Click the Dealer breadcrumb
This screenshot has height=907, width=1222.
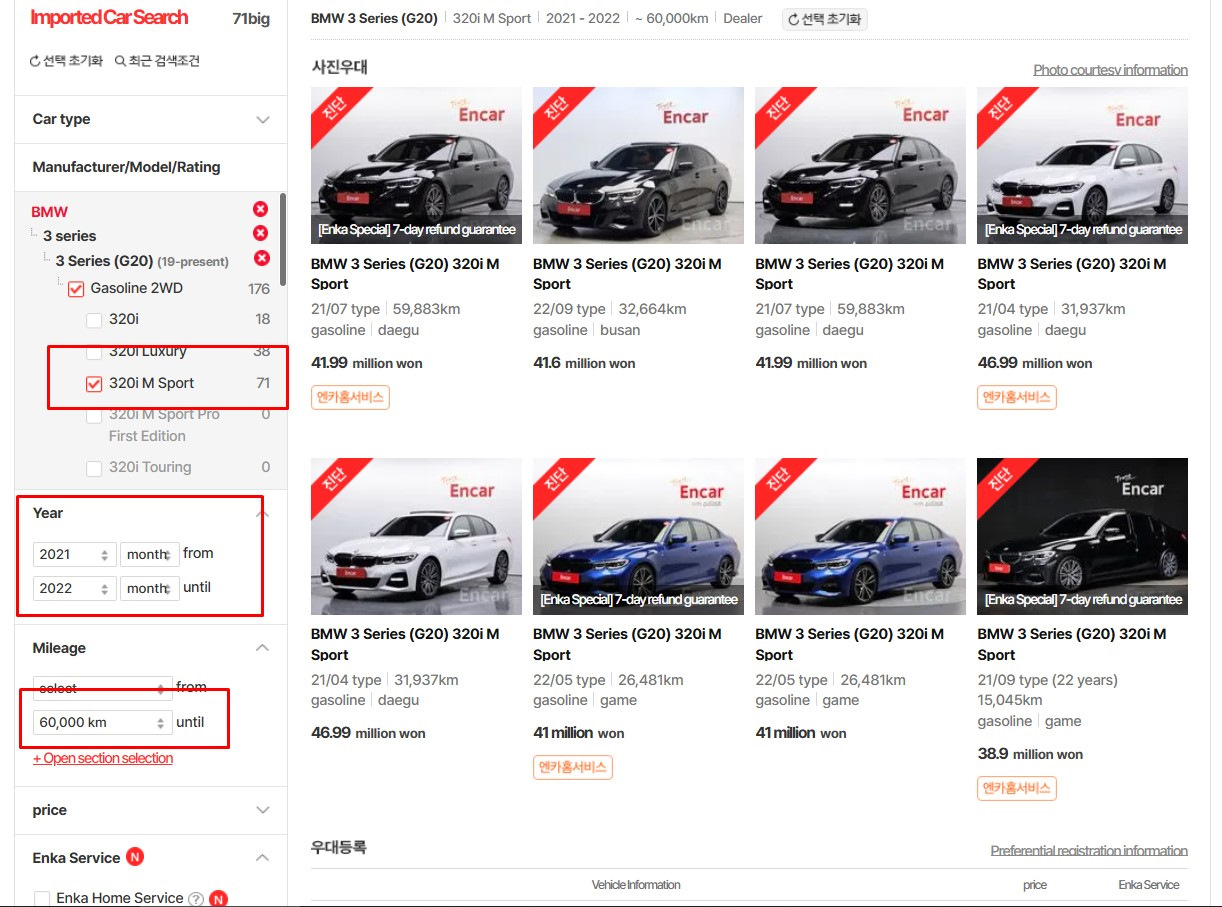point(743,19)
